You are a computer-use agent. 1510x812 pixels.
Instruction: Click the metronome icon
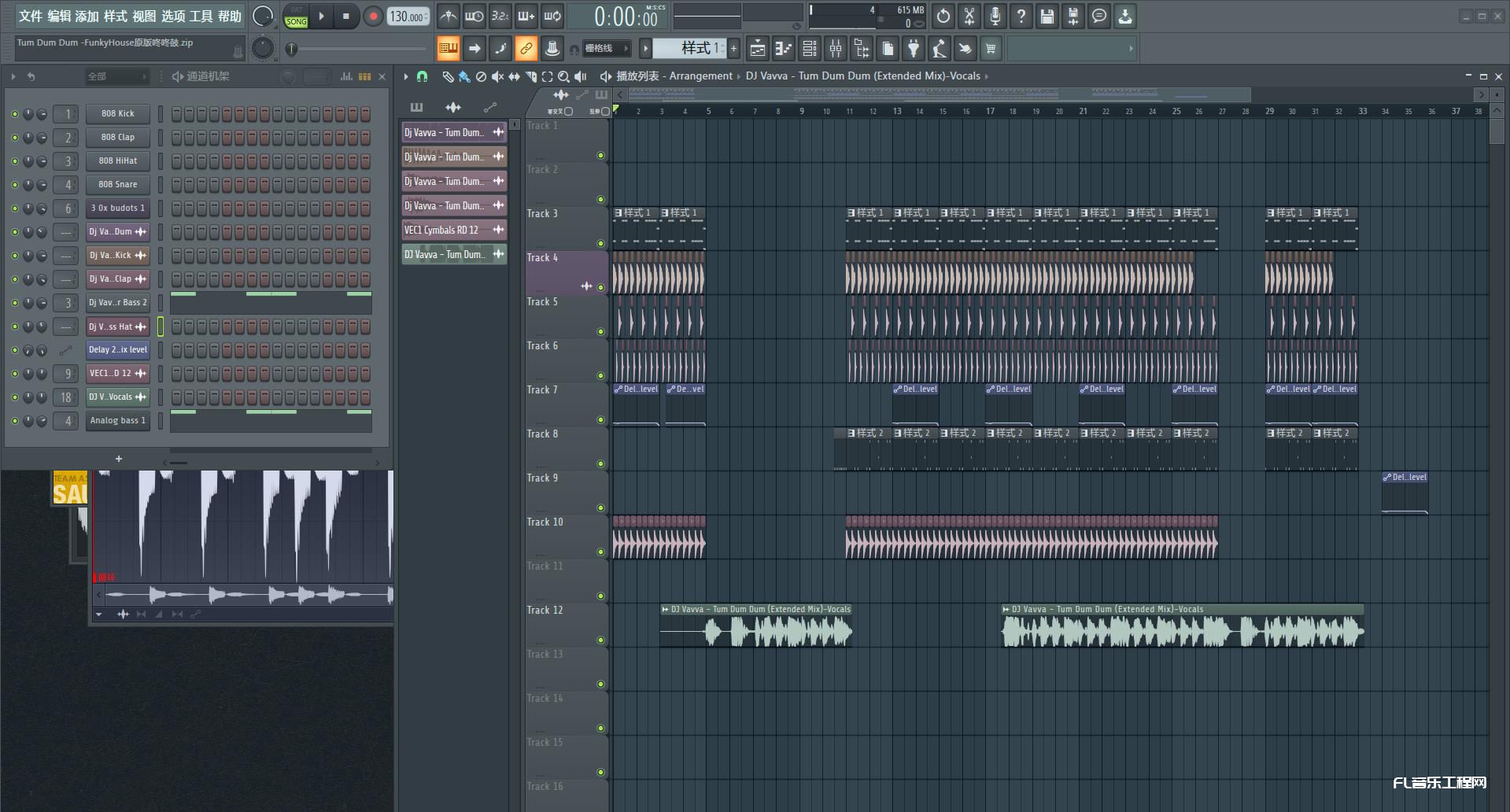(449, 16)
